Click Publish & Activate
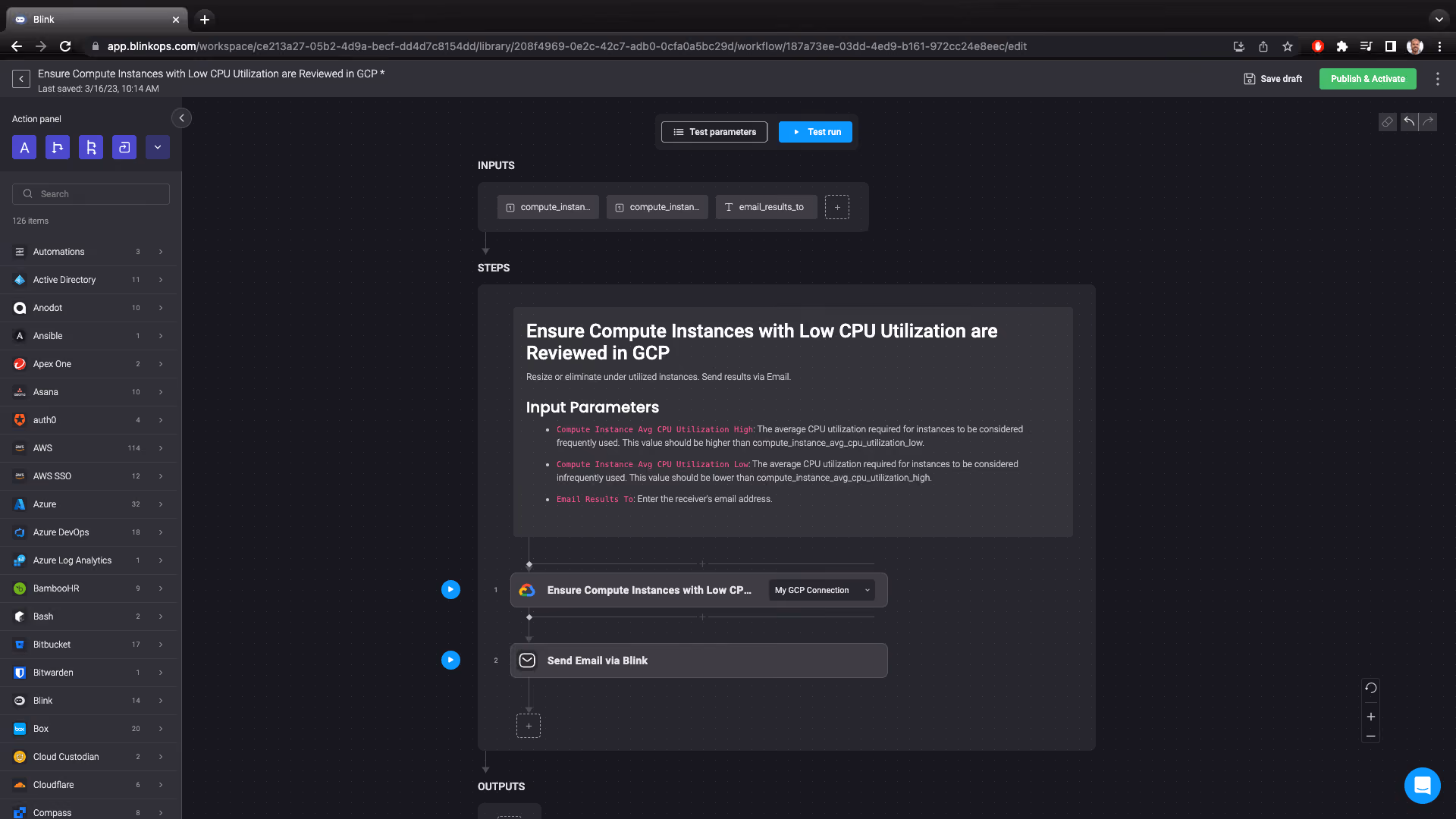The image size is (1456, 819). [1367, 79]
